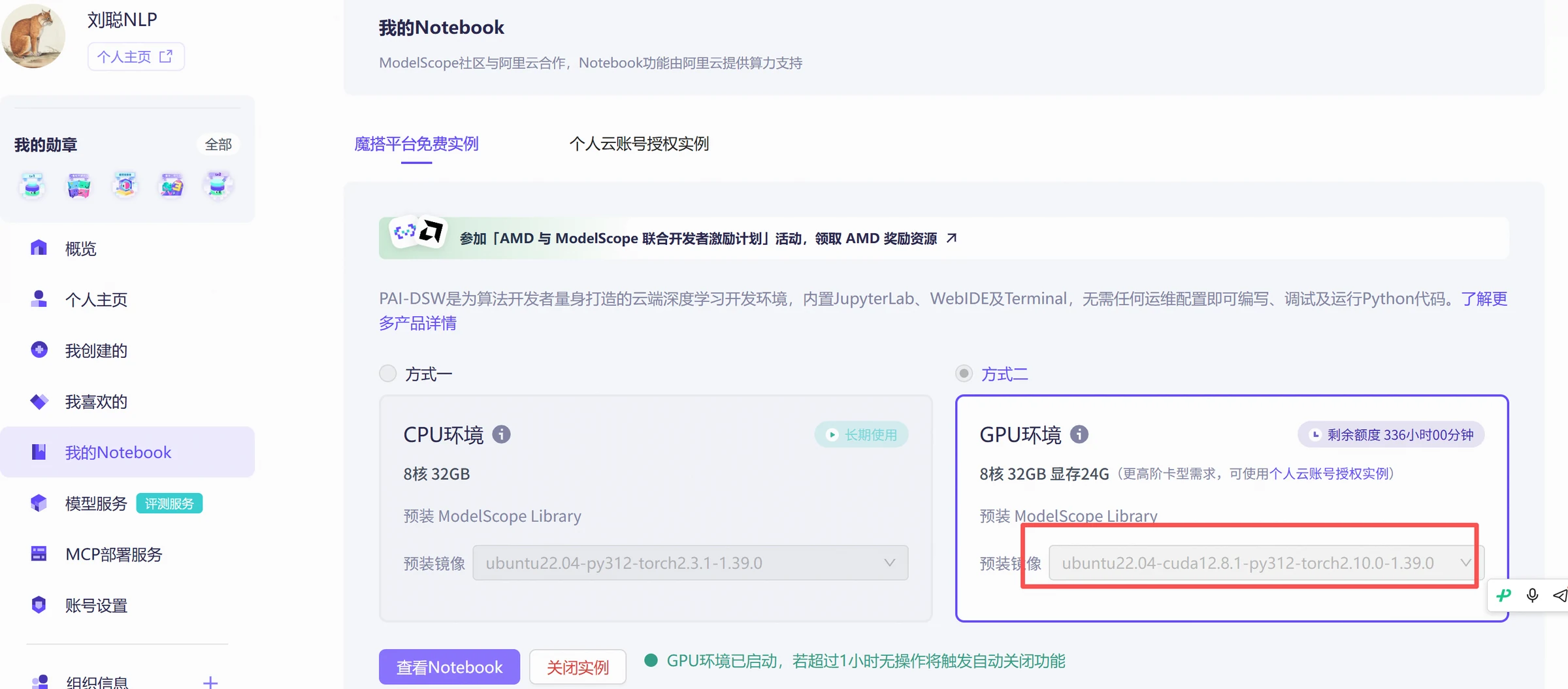
Task: Click the plus-circle icon beside 我创建的
Action: (39, 349)
